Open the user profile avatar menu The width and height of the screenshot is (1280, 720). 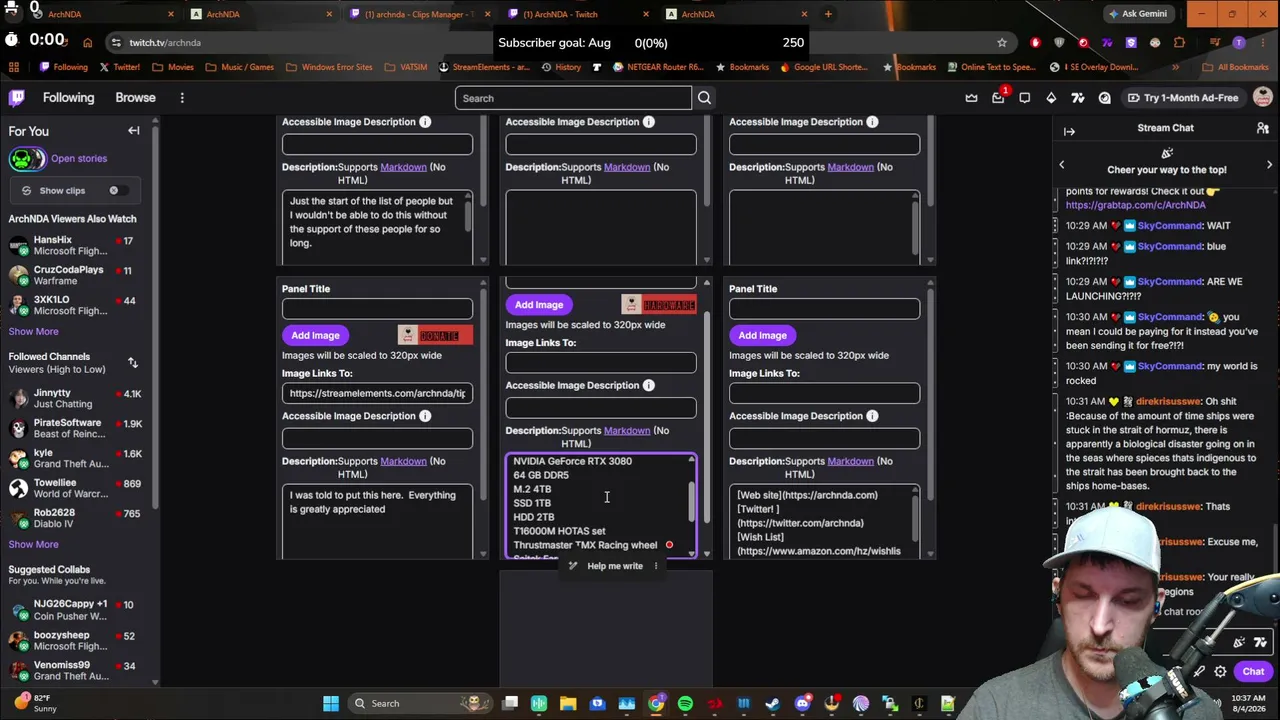point(1263,98)
